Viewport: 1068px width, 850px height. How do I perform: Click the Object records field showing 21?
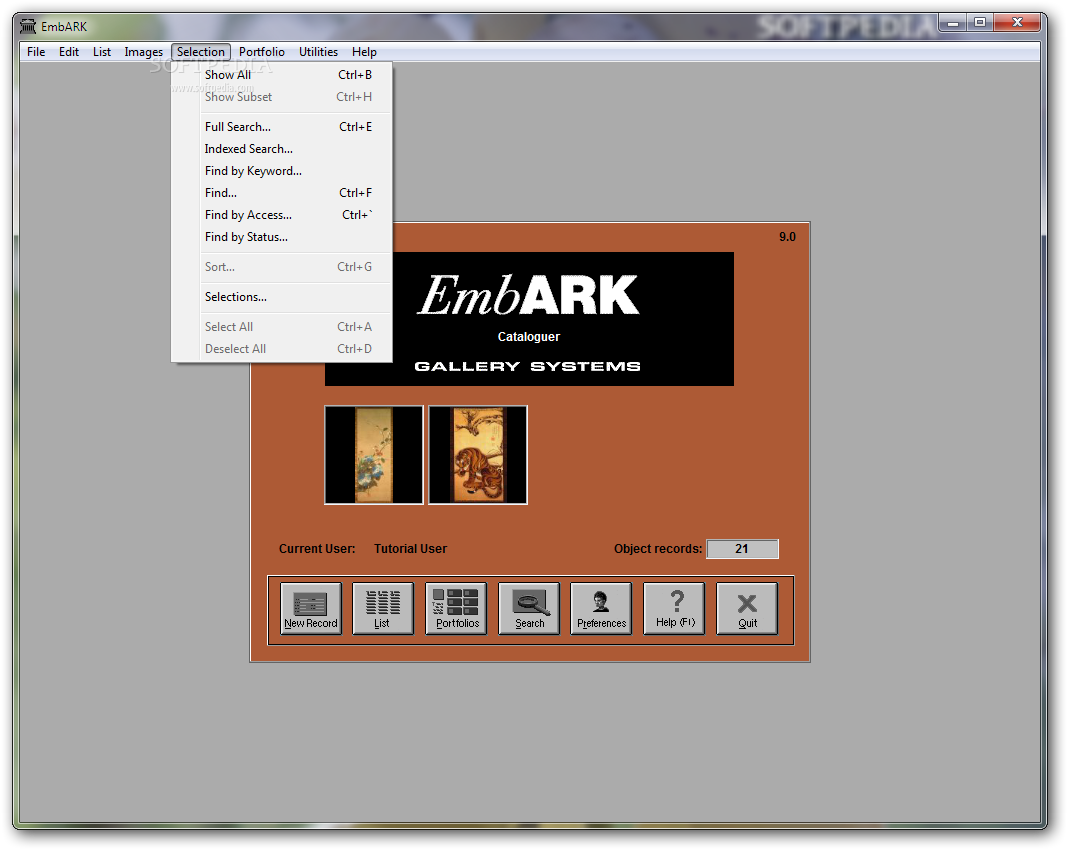click(742, 549)
